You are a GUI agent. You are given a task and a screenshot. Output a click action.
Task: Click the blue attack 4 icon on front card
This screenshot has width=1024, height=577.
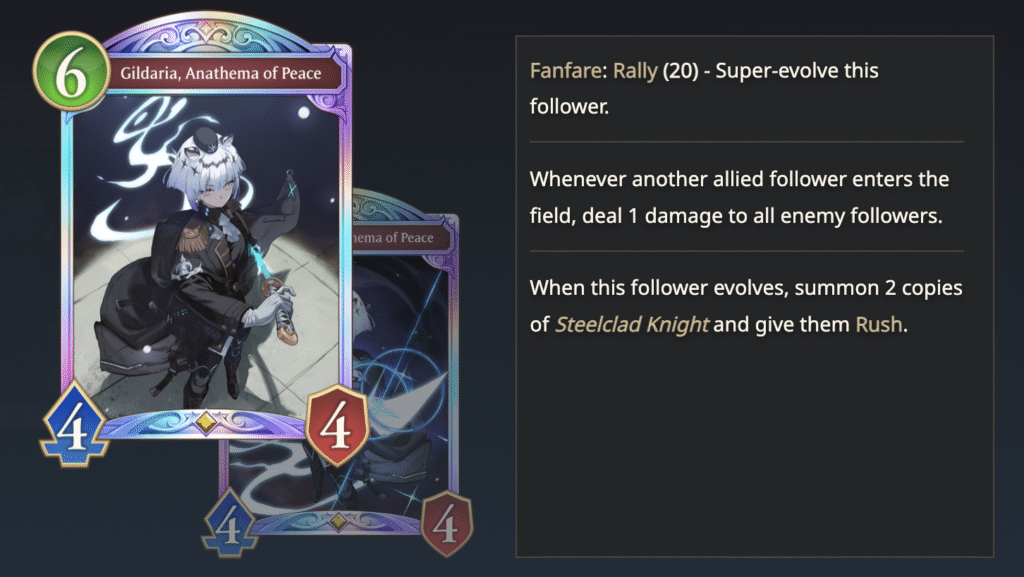(74, 426)
